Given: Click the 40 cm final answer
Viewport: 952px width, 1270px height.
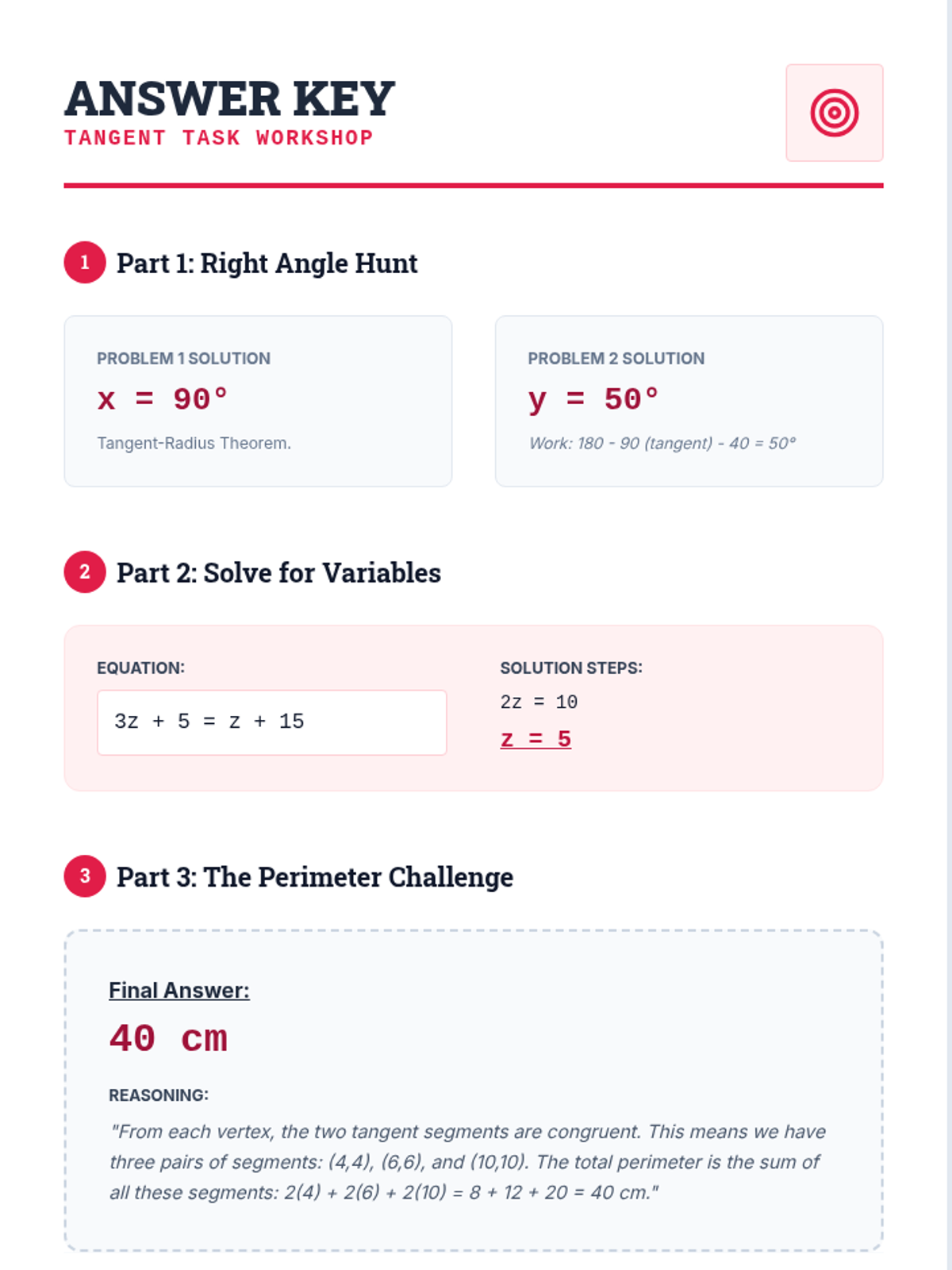Looking at the screenshot, I should 168,1039.
